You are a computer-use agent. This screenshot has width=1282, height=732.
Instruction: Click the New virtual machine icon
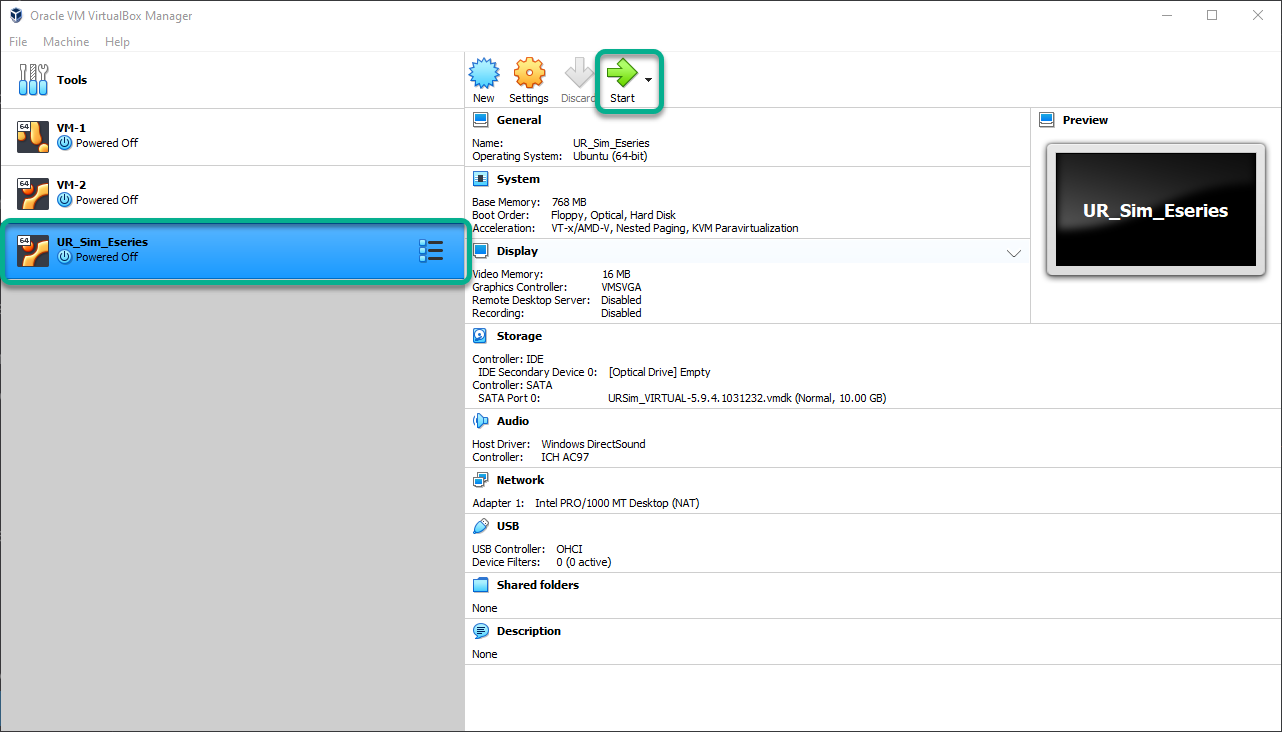[x=484, y=75]
